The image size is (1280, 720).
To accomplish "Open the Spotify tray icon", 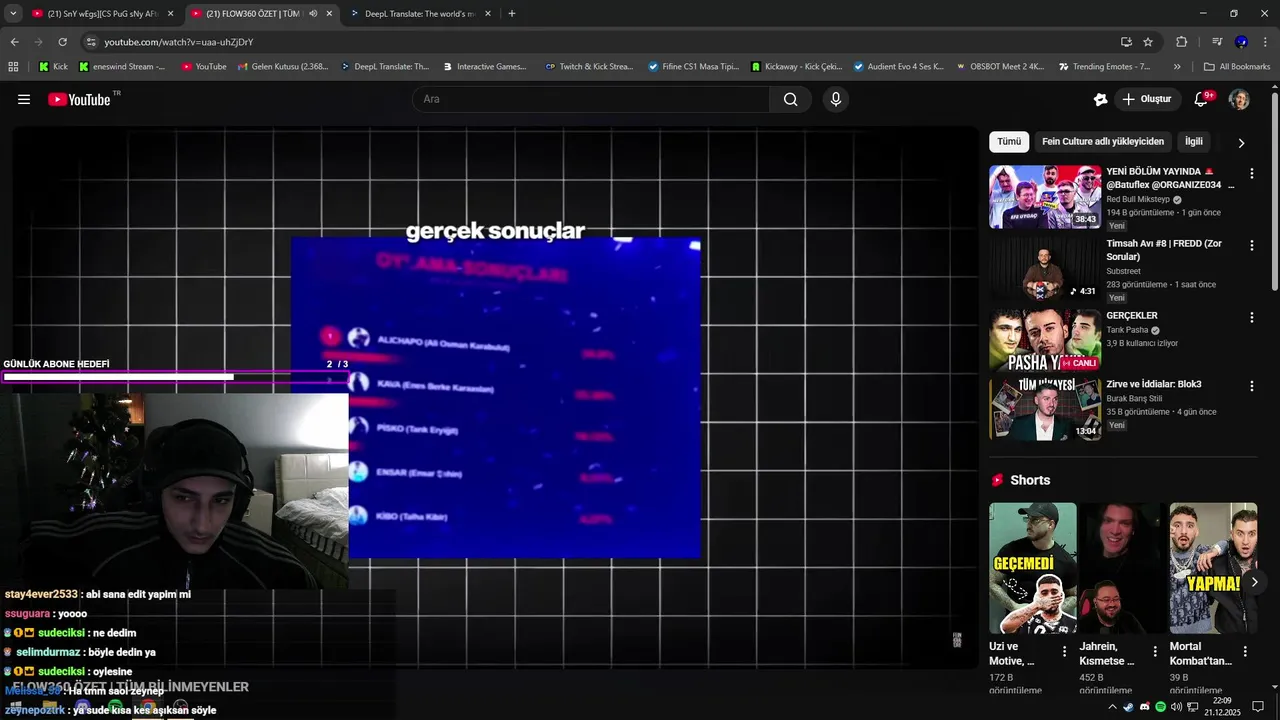I will click(1160, 707).
